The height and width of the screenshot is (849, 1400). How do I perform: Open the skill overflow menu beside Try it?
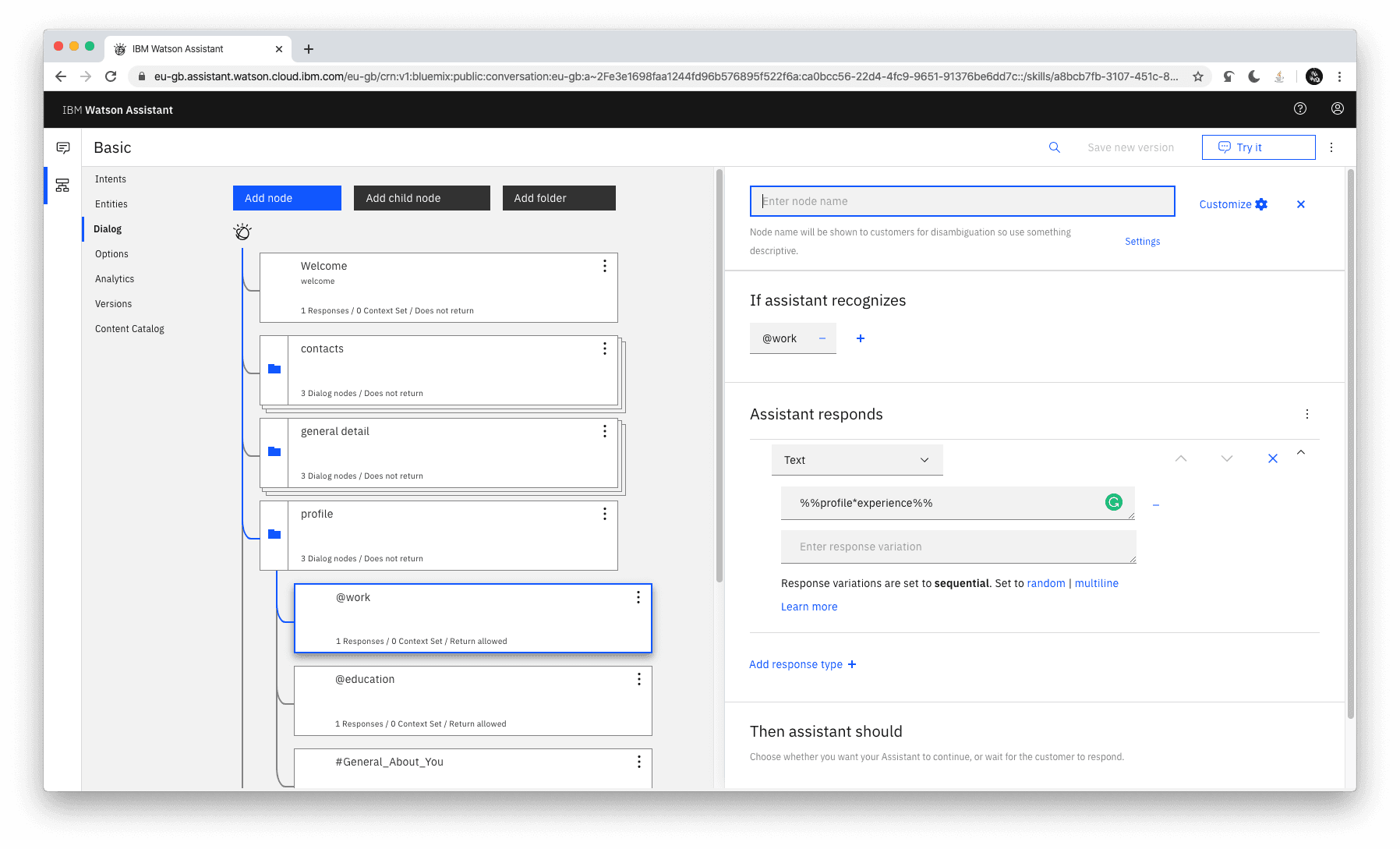pyautogui.click(x=1331, y=147)
